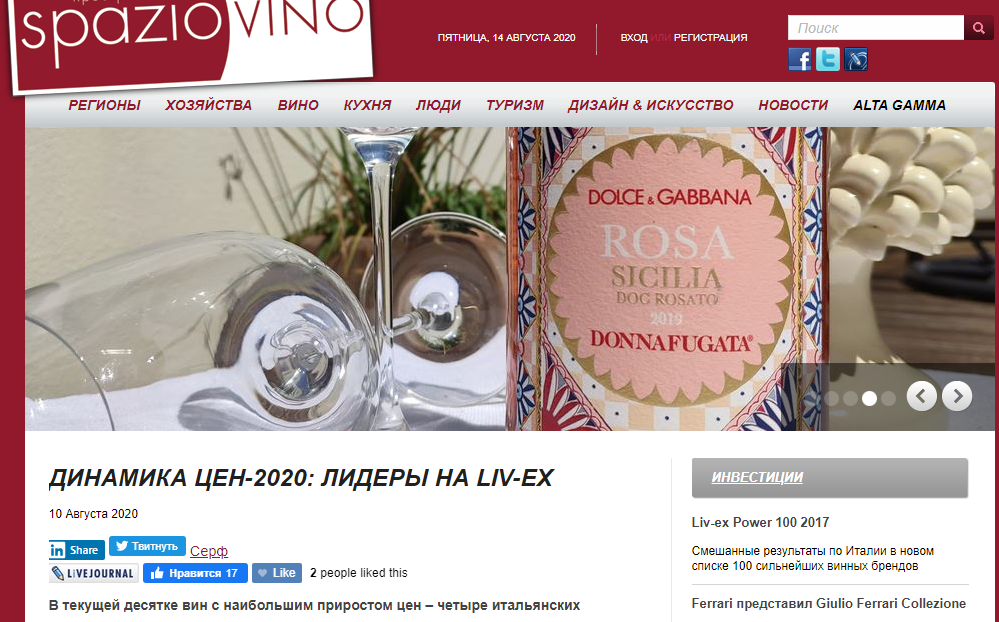Open the ИНВЕСТИЦИИ section header link
The width and height of the screenshot is (999, 622).
(x=757, y=477)
